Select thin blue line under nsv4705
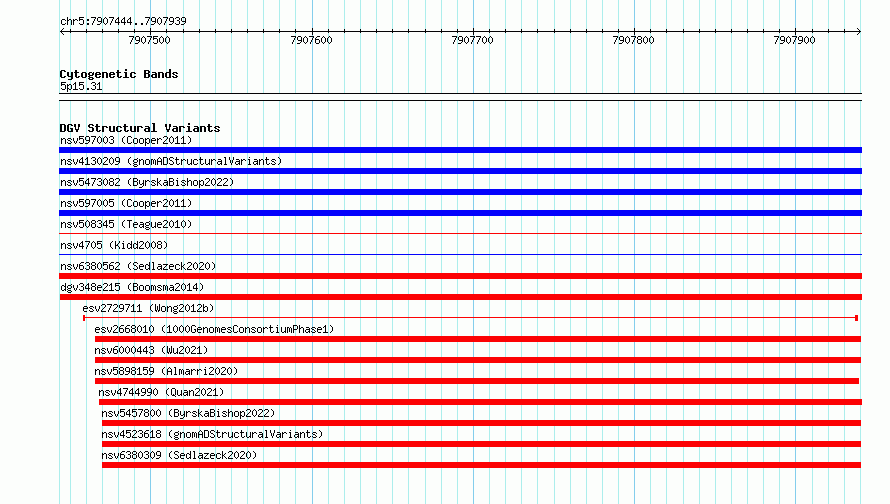890x504 pixels. coord(460,254)
